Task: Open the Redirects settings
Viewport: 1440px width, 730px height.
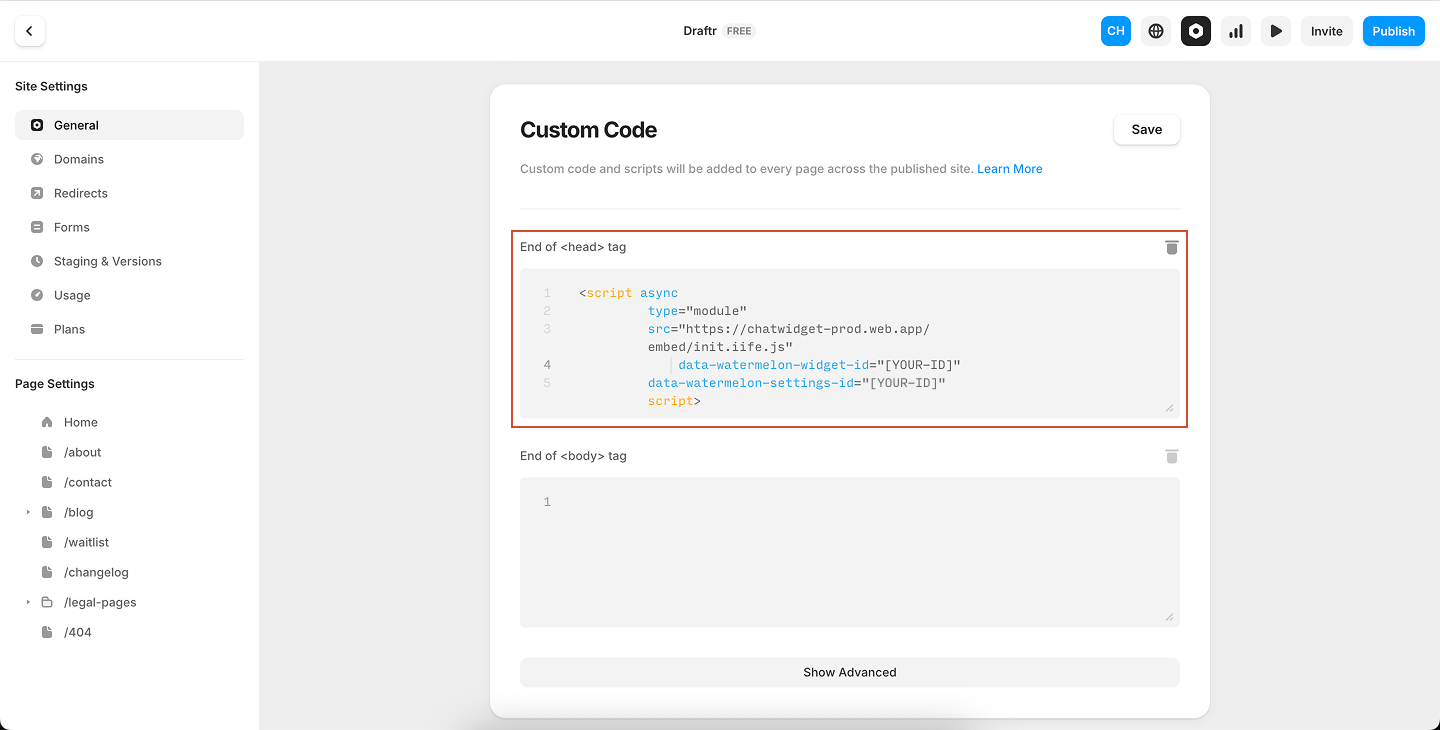Action: 129,193
